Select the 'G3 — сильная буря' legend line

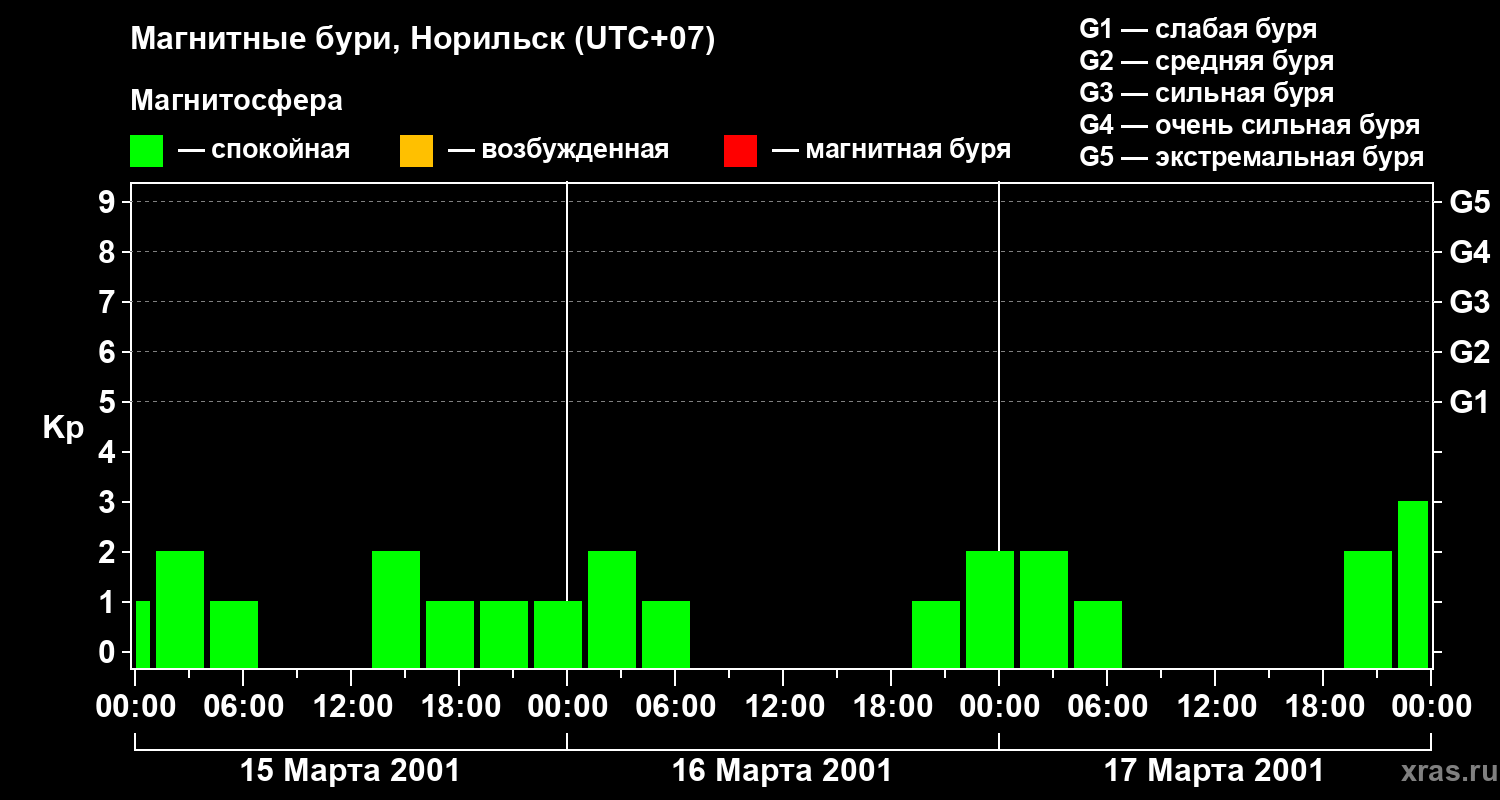coord(1206,93)
